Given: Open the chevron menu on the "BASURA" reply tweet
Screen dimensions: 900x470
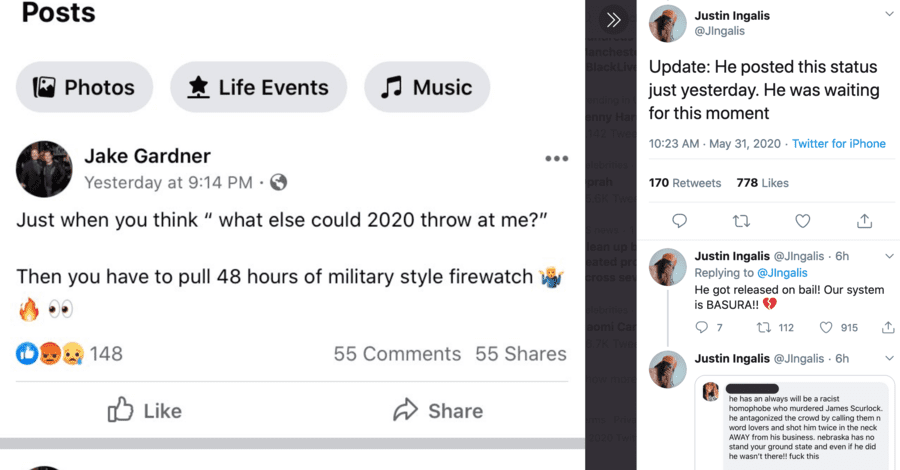Looking at the screenshot, I should (889, 255).
